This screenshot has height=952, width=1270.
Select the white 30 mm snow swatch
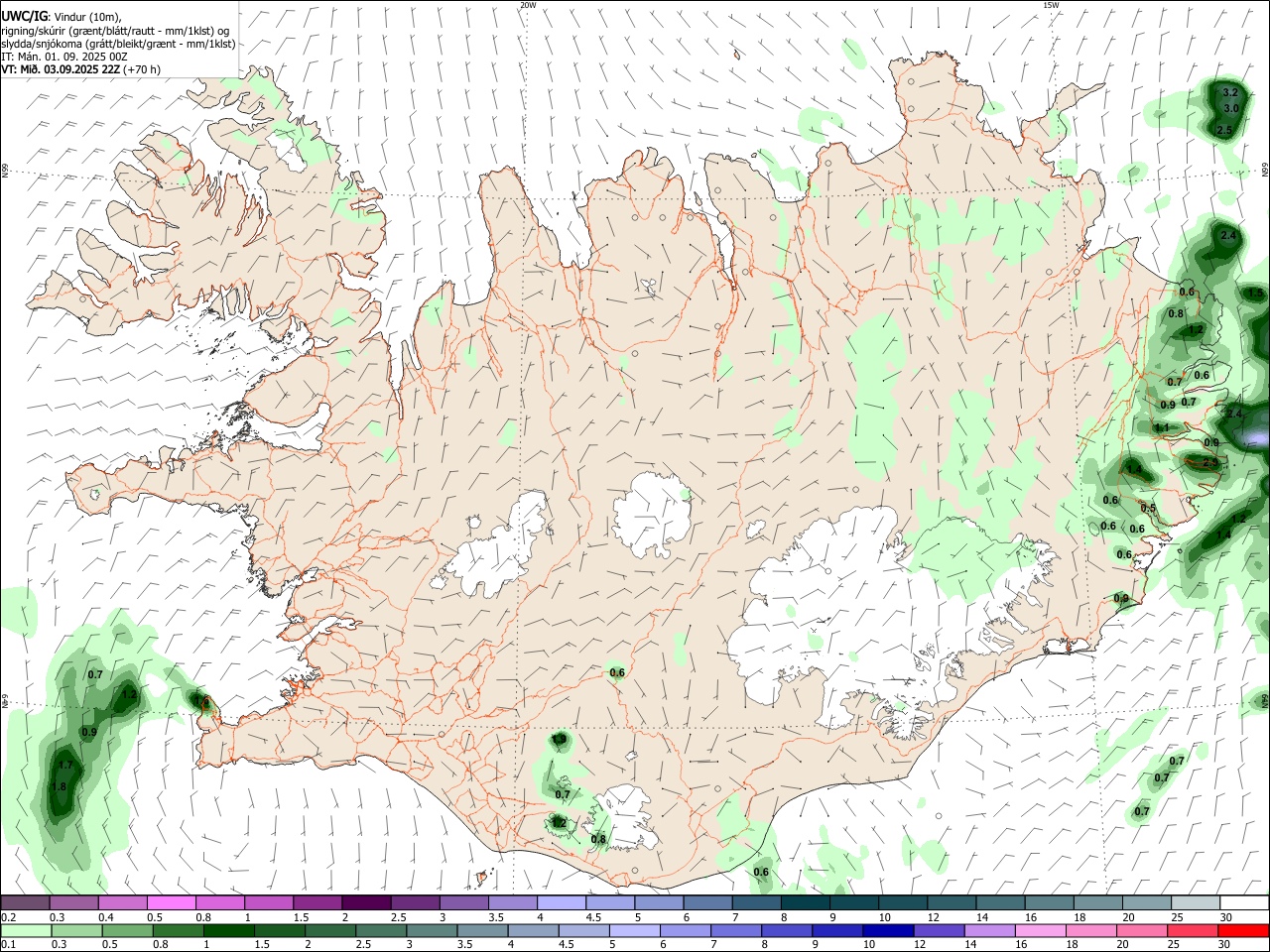(1244, 902)
